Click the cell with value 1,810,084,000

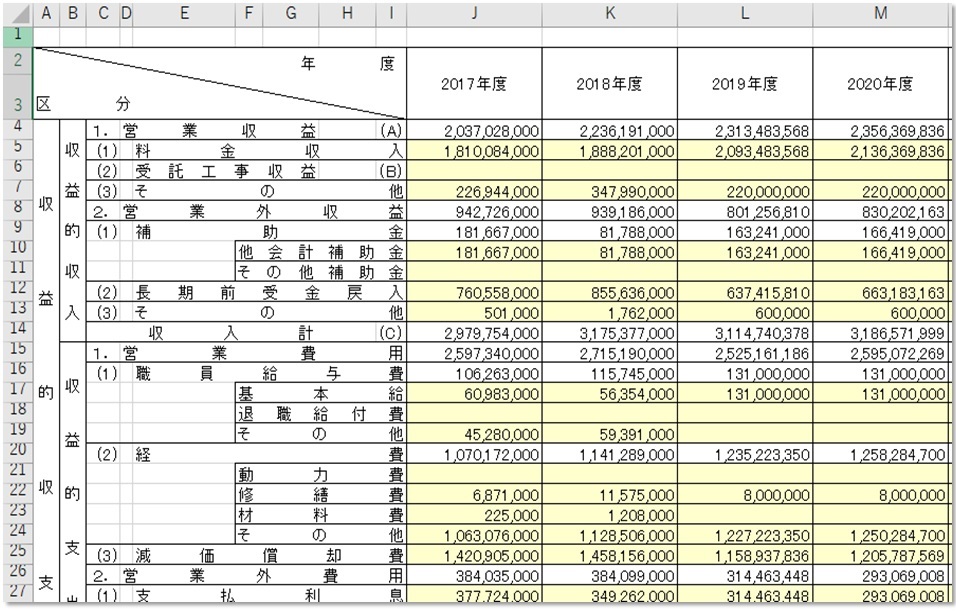click(x=474, y=151)
